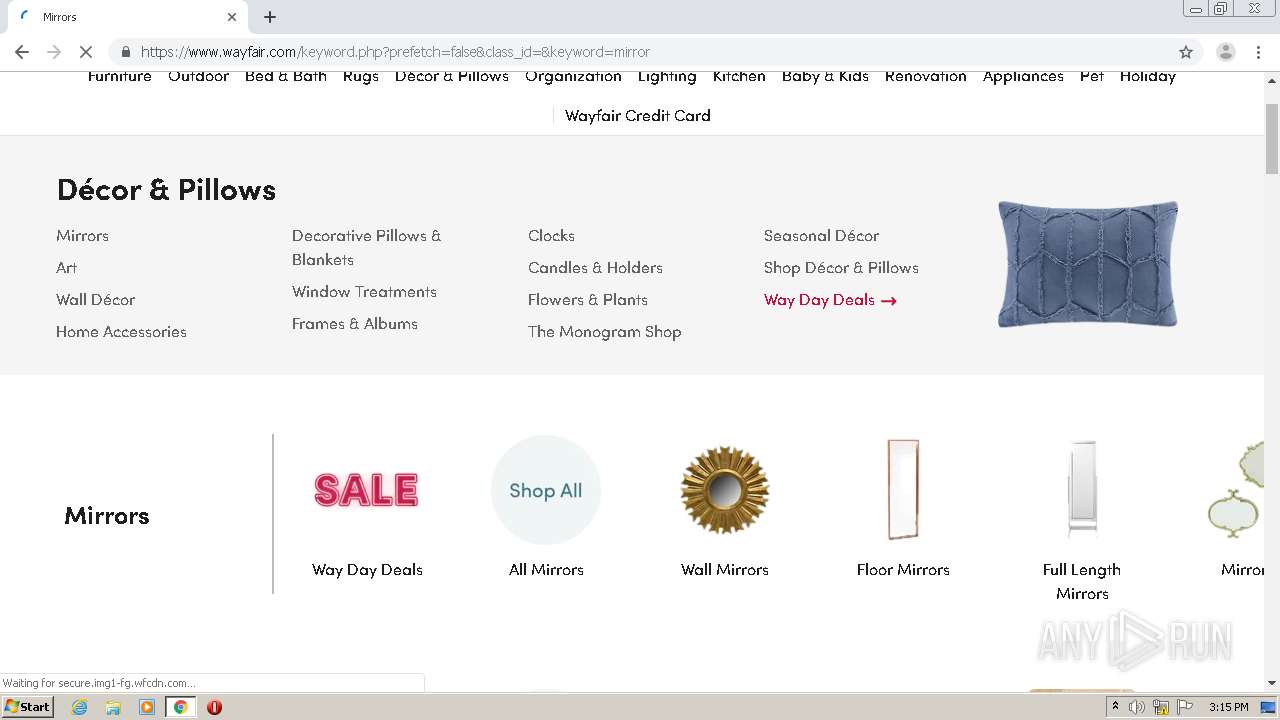Open Decorative Pillows & Blankets link
1280x720 pixels.
[366, 248]
